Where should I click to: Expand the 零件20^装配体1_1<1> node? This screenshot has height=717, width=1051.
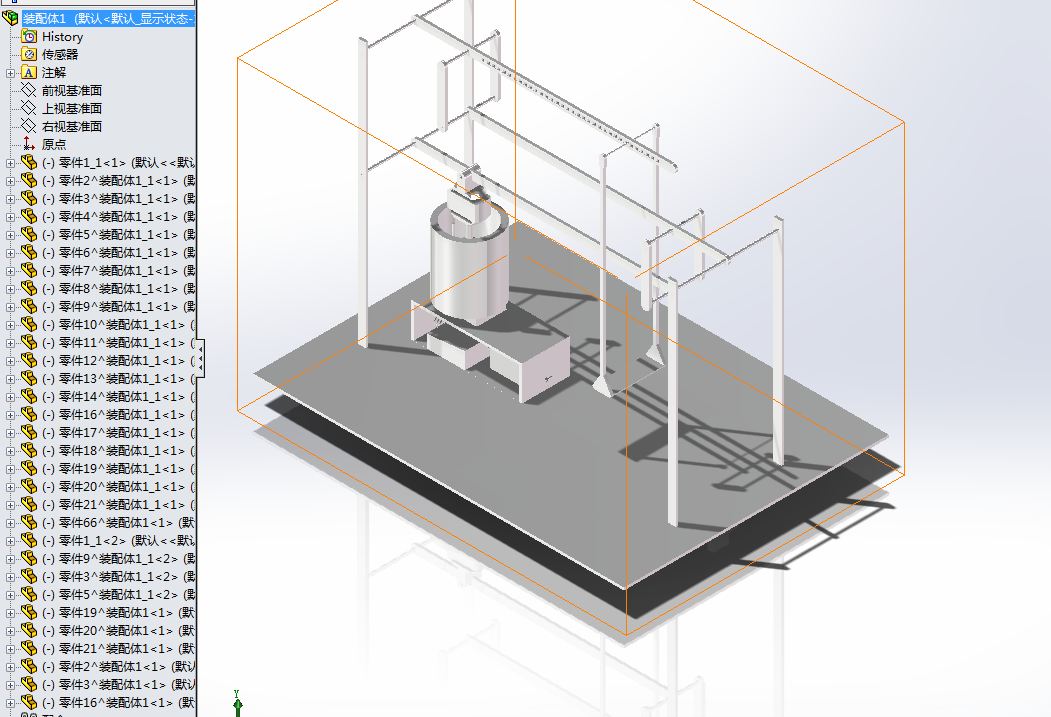[x=10, y=487]
